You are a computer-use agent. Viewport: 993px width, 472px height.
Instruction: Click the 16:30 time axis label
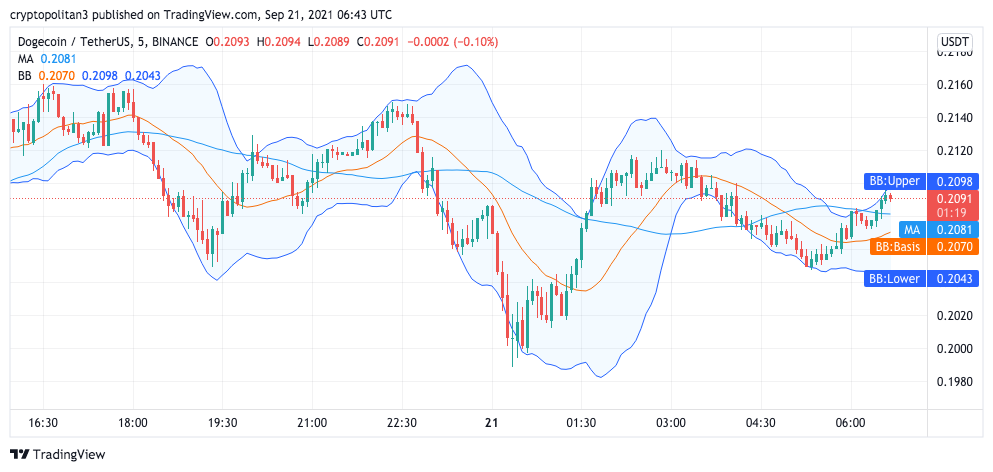coord(44,423)
